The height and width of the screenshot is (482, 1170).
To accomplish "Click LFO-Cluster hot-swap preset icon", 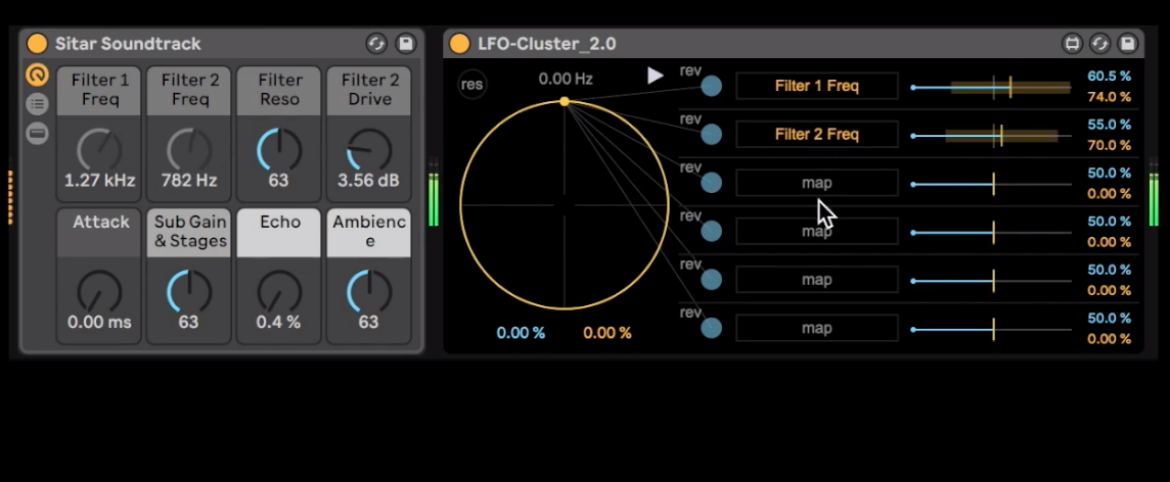I will [1100, 44].
